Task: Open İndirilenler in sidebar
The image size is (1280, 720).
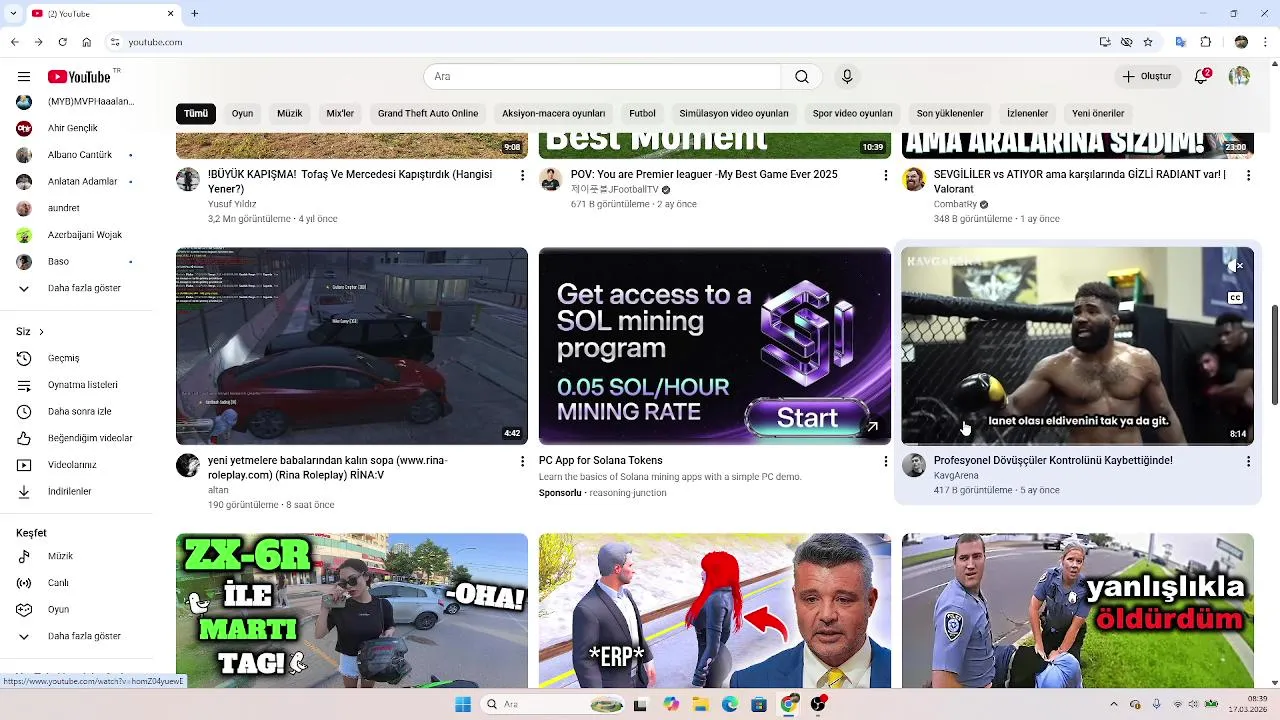Action: (x=68, y=491)
